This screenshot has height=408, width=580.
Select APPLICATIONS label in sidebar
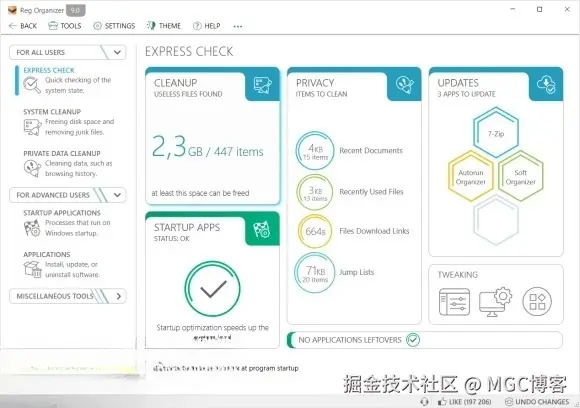(x=47, y=254)
